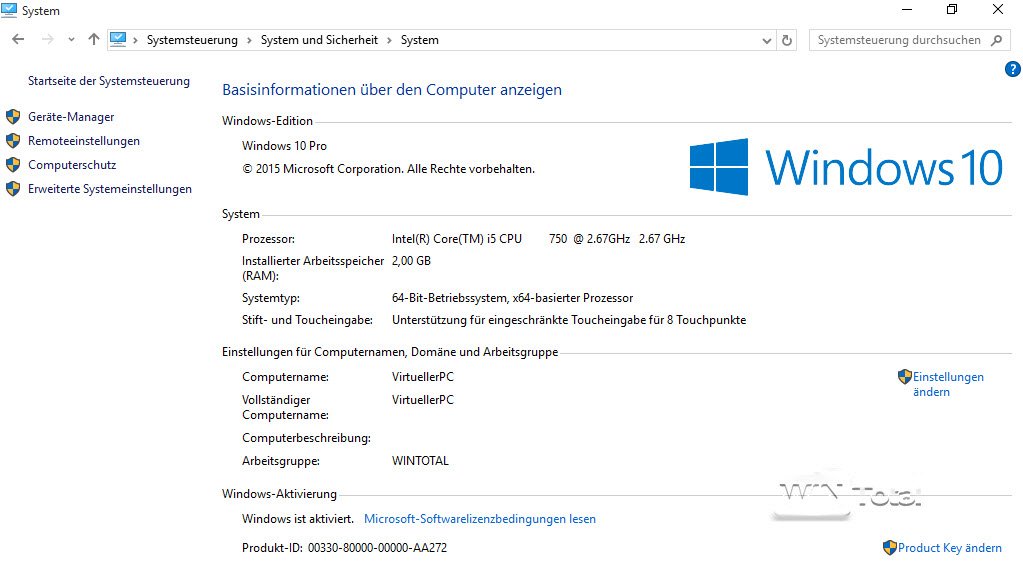This screenshot has height=580, width=1023.
Task: Open Remoteeinstellungen link
Action: point(84,141)
